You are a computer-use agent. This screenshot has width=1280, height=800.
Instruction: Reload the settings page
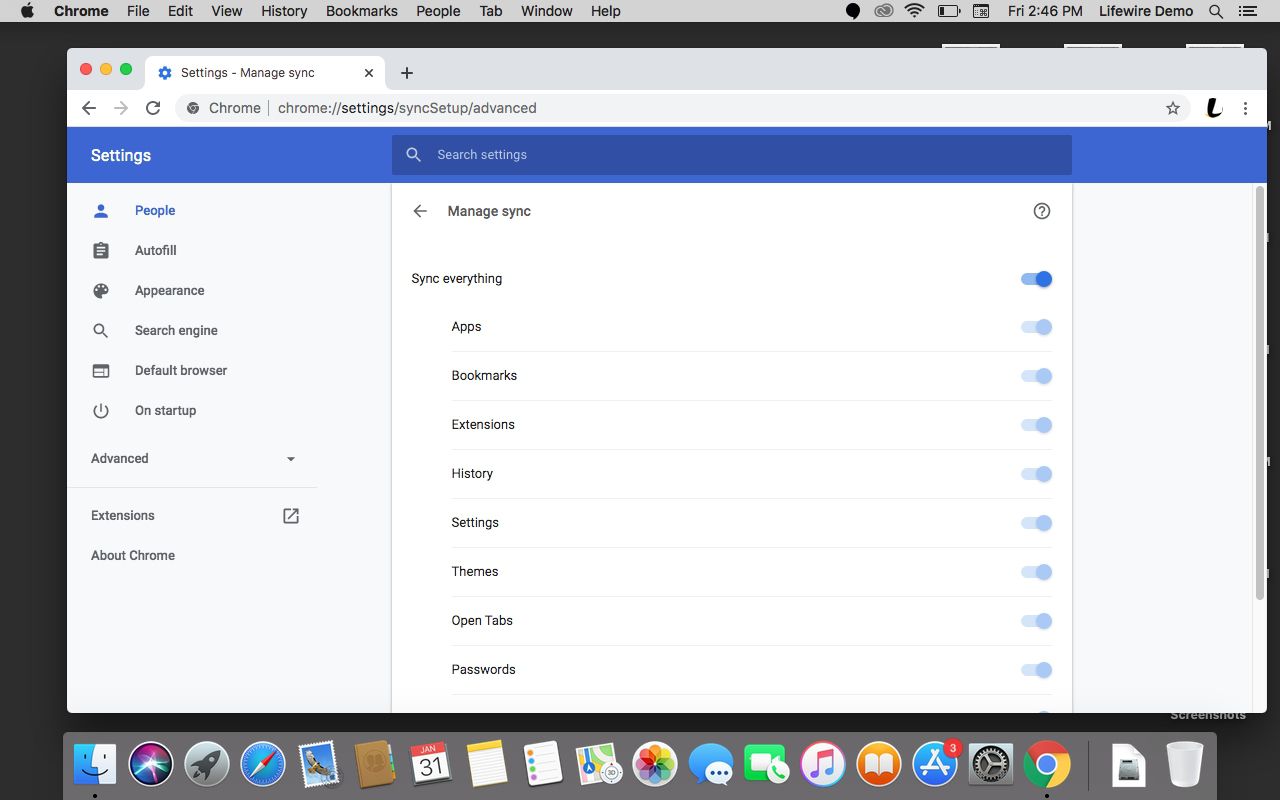click(153, 108)
